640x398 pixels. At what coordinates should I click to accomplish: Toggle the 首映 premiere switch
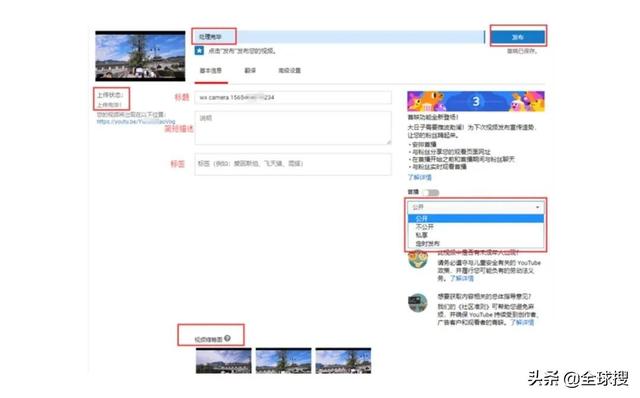[431, 192]
